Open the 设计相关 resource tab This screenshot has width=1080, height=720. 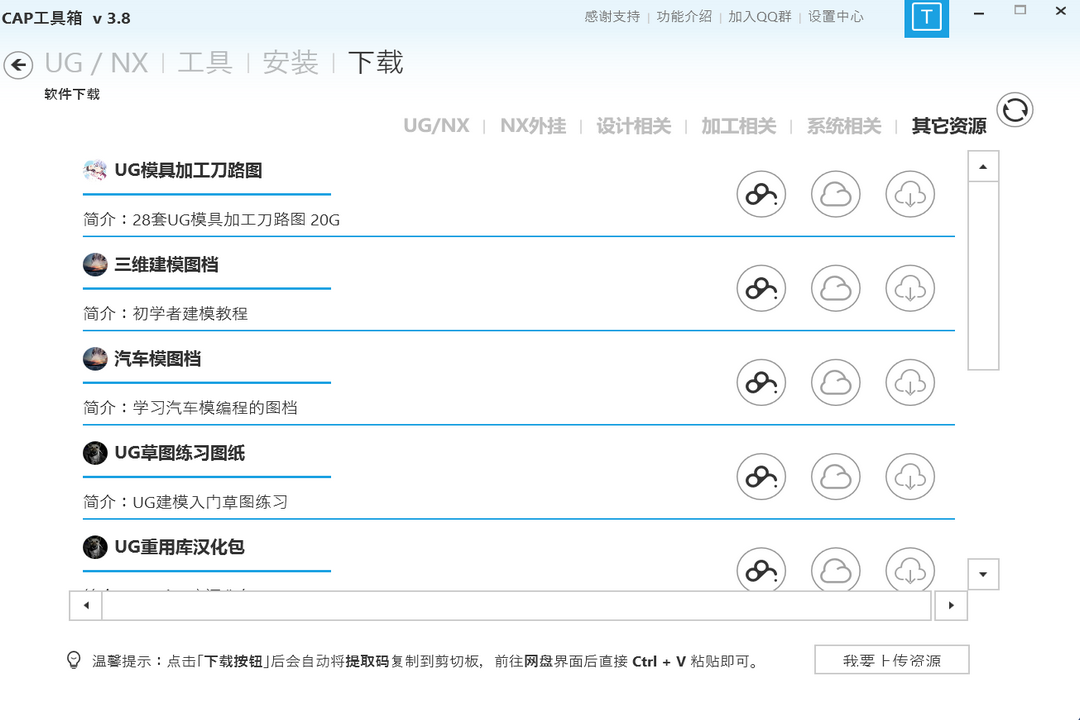tap(634, 126)
